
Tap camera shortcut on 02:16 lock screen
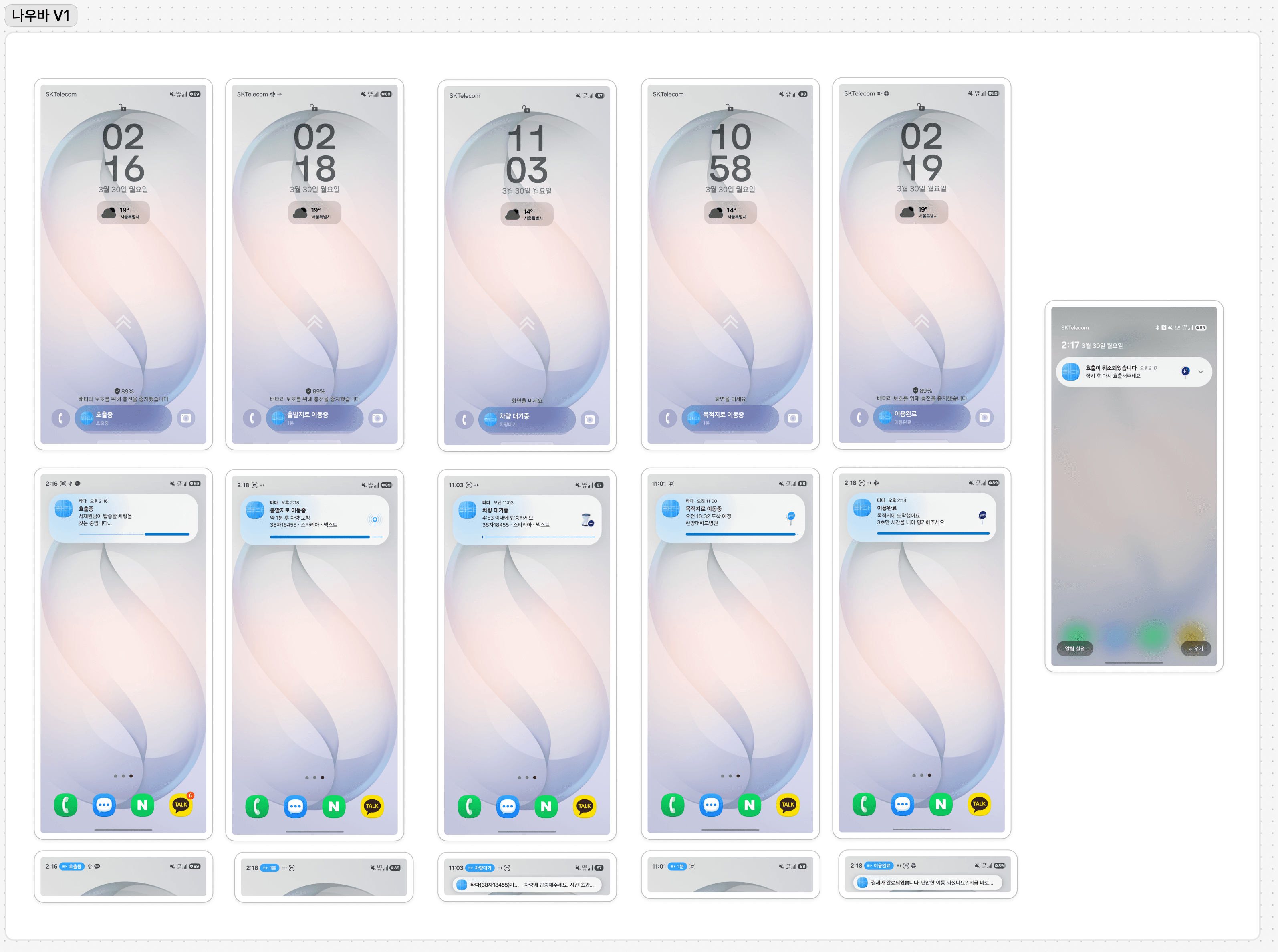(x=186, y=418)
